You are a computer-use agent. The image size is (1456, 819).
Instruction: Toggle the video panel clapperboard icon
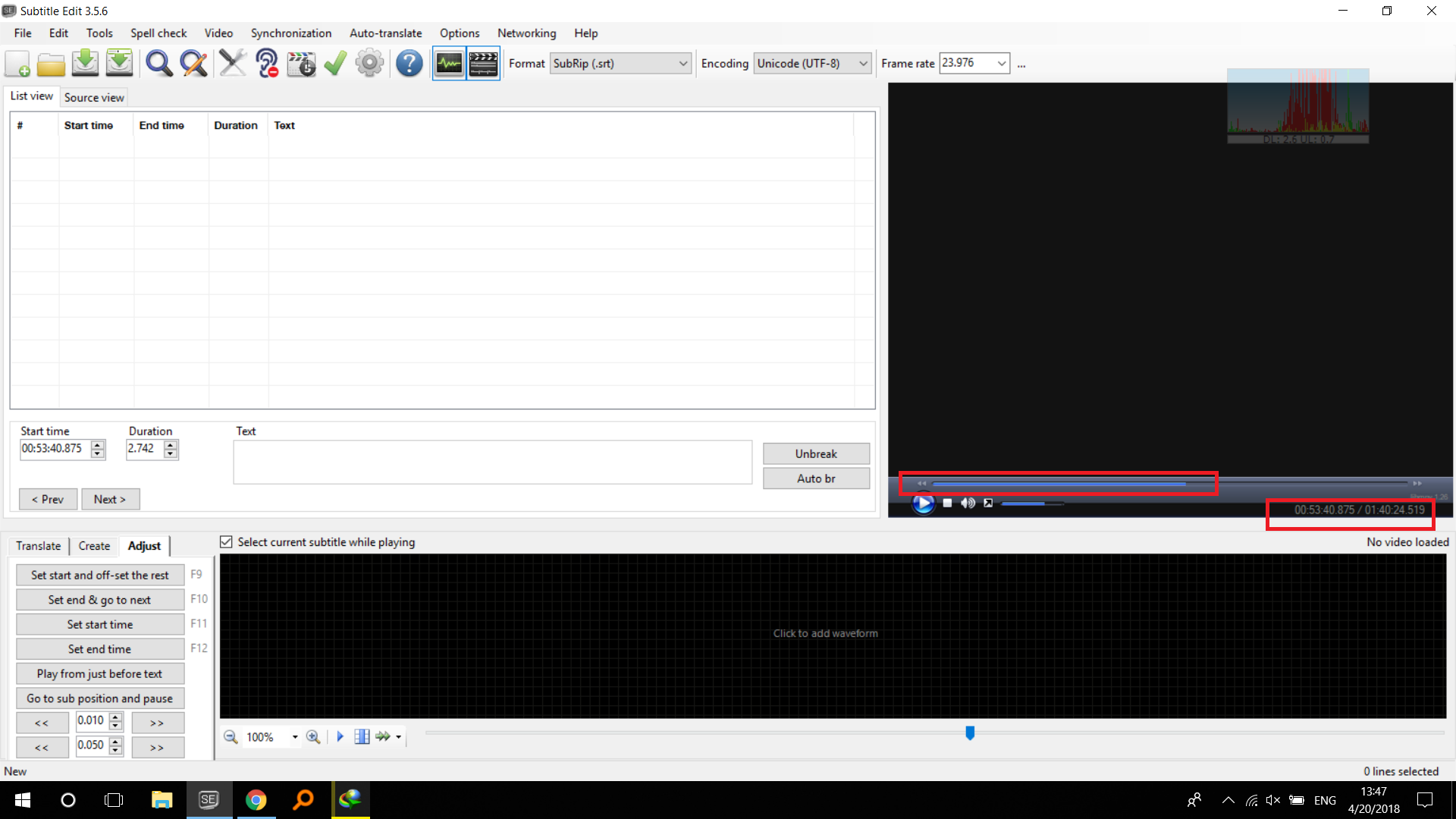coord(483,63)
